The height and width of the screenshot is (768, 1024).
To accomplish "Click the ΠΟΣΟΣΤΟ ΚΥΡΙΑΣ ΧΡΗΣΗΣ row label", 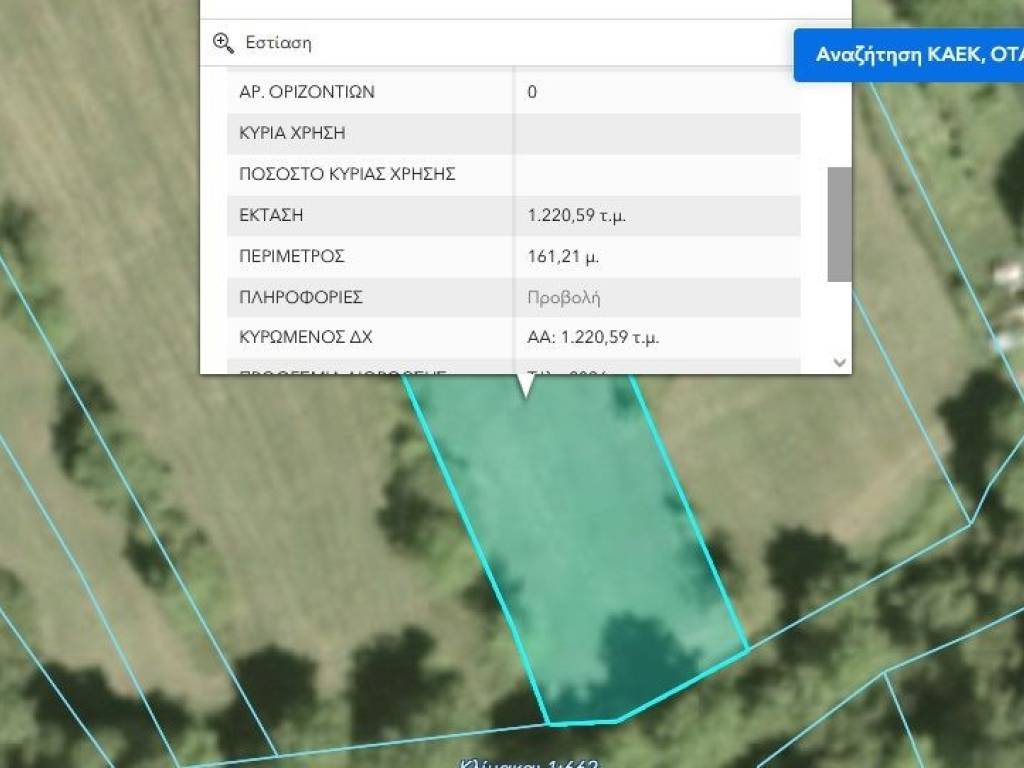I will pyautogui.click(x=347, y=174).
